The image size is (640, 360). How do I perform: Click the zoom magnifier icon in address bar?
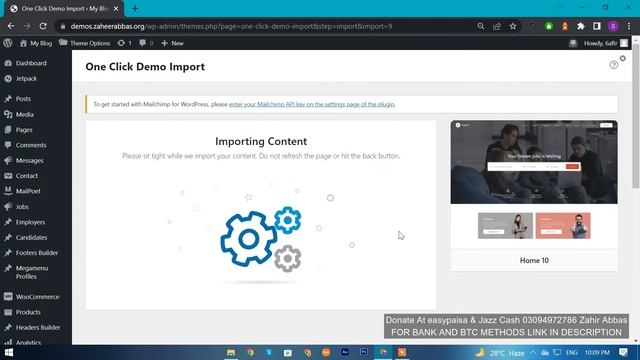(480, 26)
